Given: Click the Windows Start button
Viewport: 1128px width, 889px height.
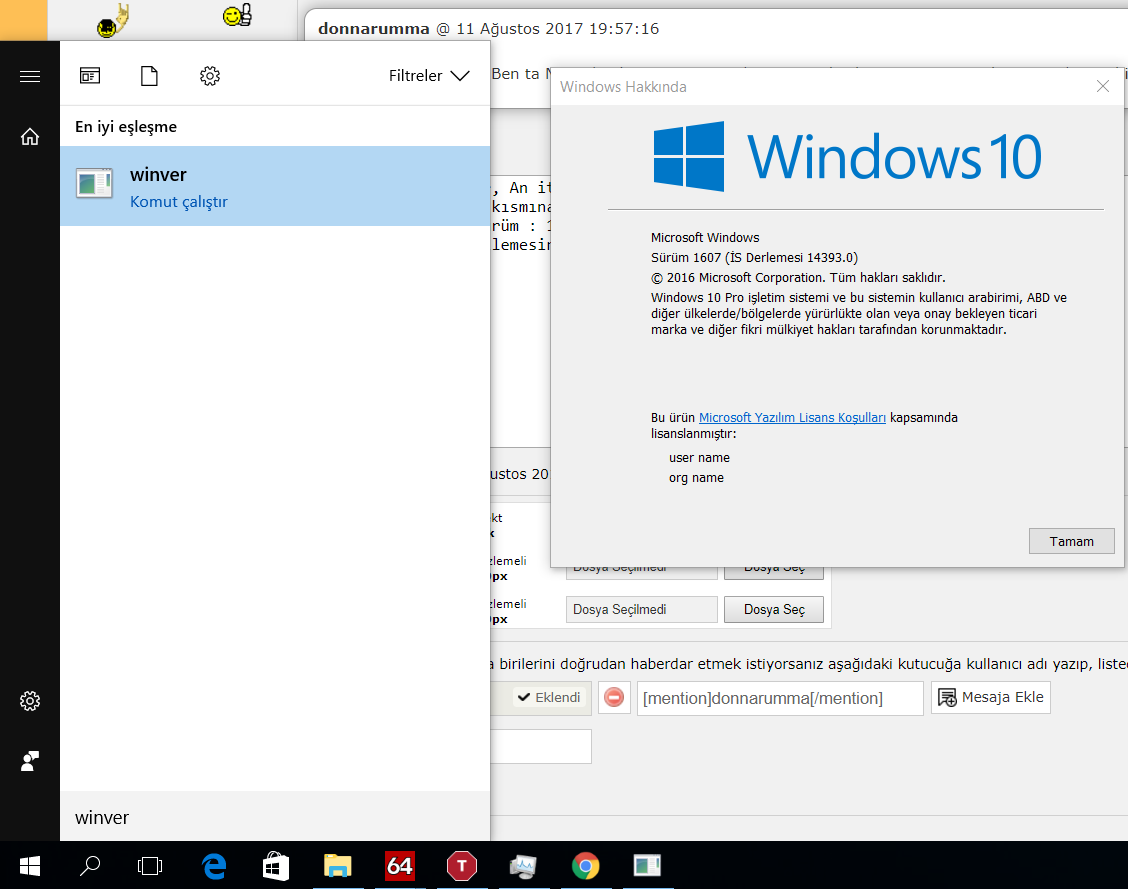Looking at the screenshot, I should [29, 866].
